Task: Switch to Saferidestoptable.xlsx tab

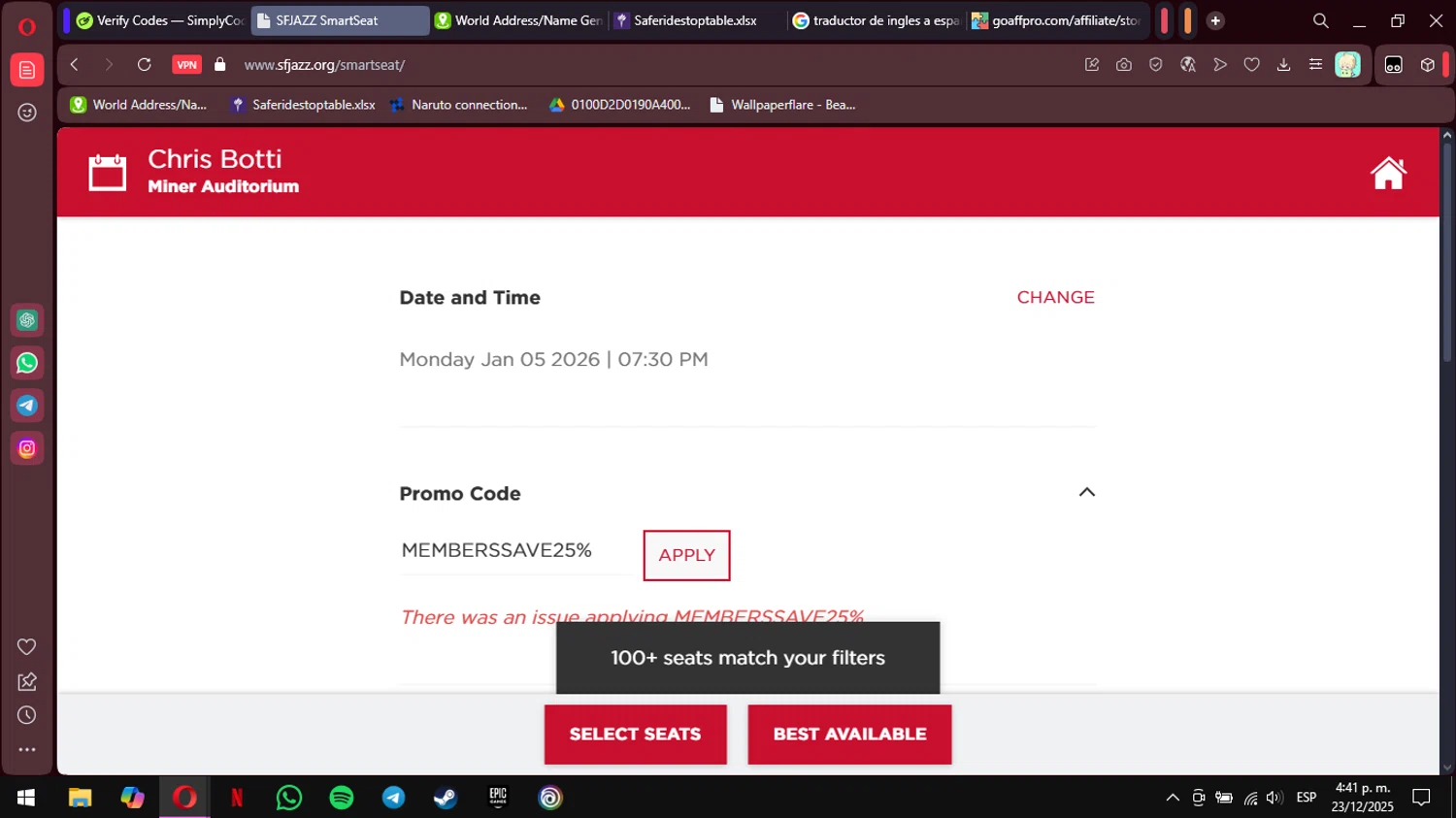Action: pyautogui.click(x=698, y=20)
